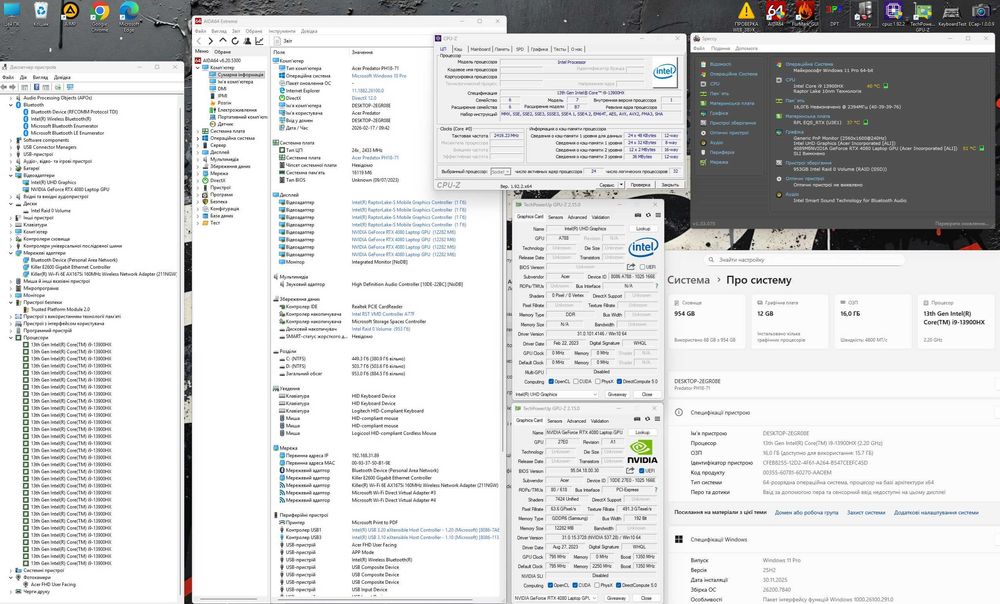Viewport: 1000px width, 604px height.
Task: Open the hamburger menu in the NVIDIA GPU-Z window
Action: tap(657, 419)
